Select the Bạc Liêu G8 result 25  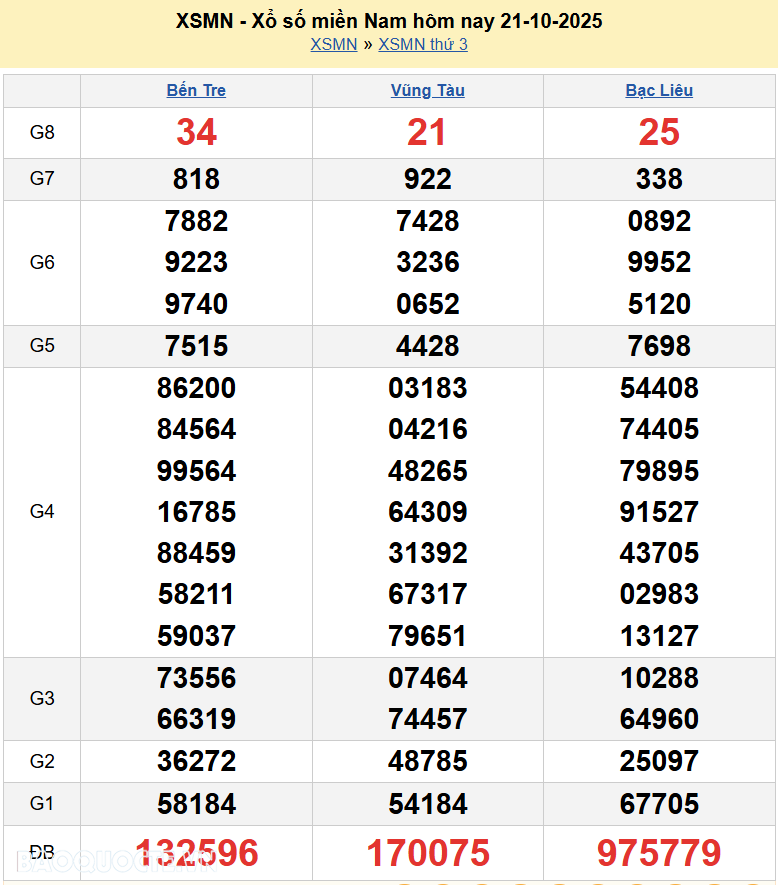point(659,132)
